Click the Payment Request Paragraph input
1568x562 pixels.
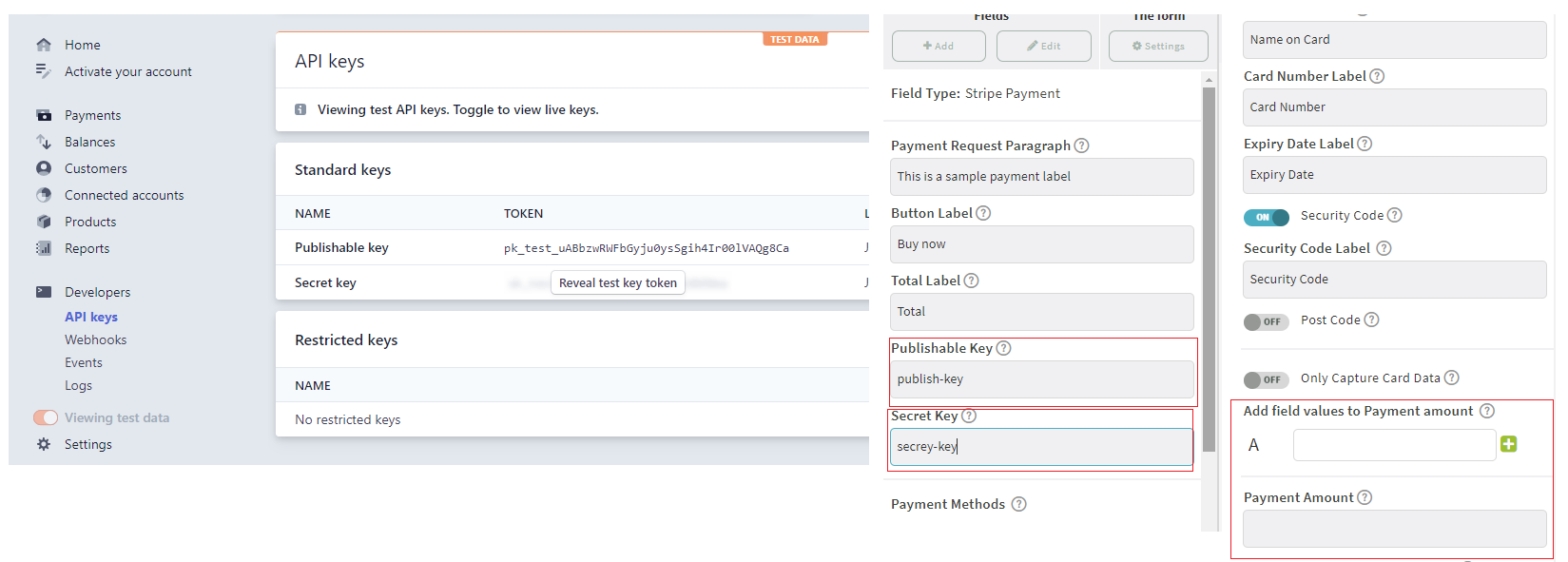(1041, 177)
